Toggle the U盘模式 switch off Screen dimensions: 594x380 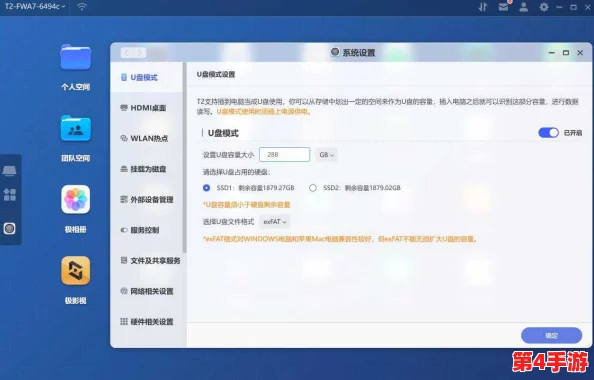coord(548,133)
